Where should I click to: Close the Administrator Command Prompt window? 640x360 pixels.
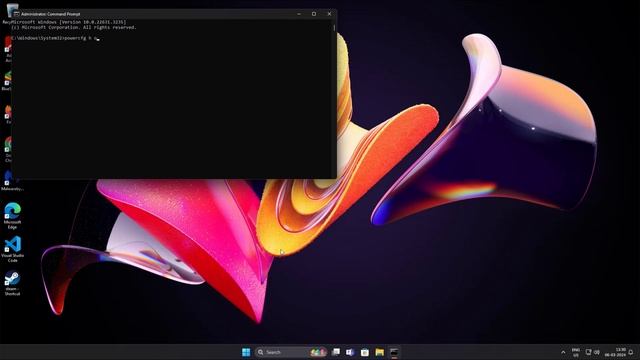coord(329,14)
